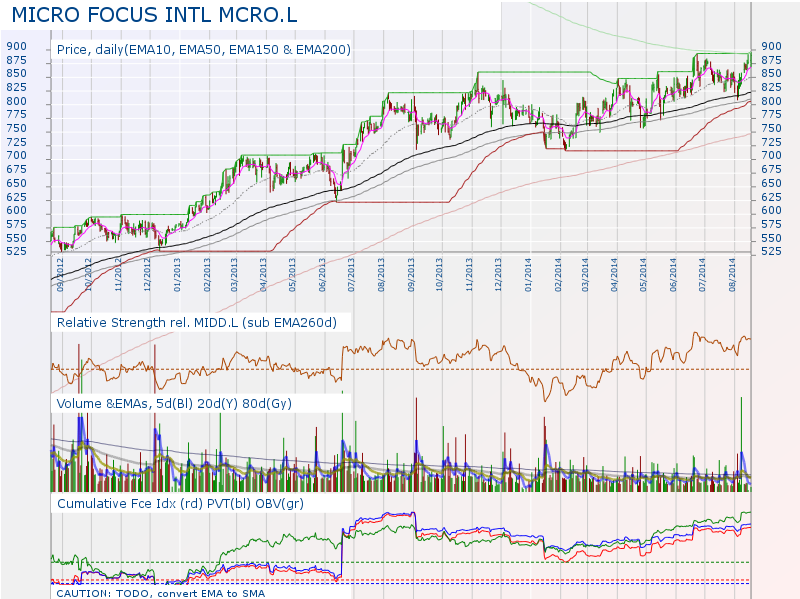
Task: Click the 08/2014 date label
Action: pyautogui.click(x=732, y=275)
